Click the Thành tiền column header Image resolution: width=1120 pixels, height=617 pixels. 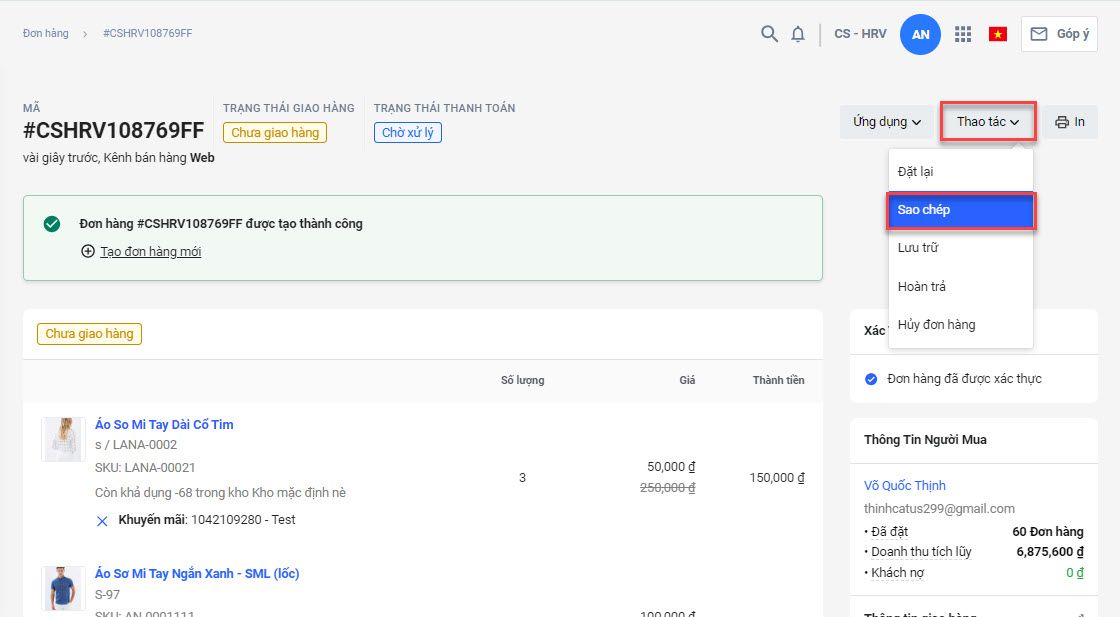pos(779,380)
